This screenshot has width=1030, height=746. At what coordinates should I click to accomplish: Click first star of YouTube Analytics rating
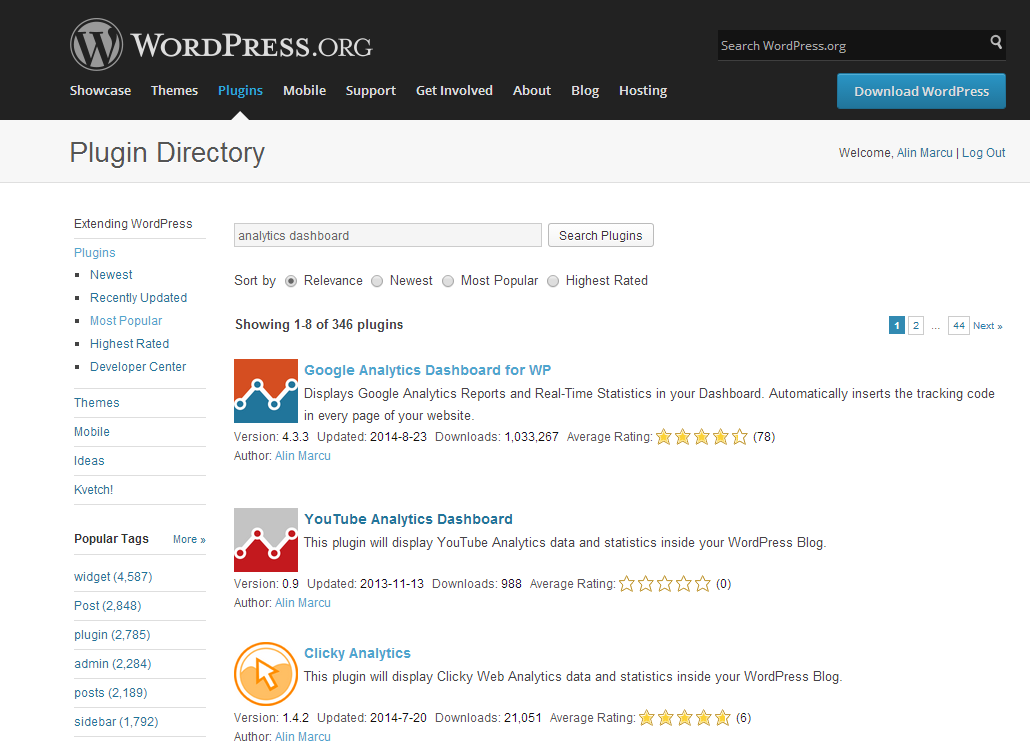click(627, 583)
